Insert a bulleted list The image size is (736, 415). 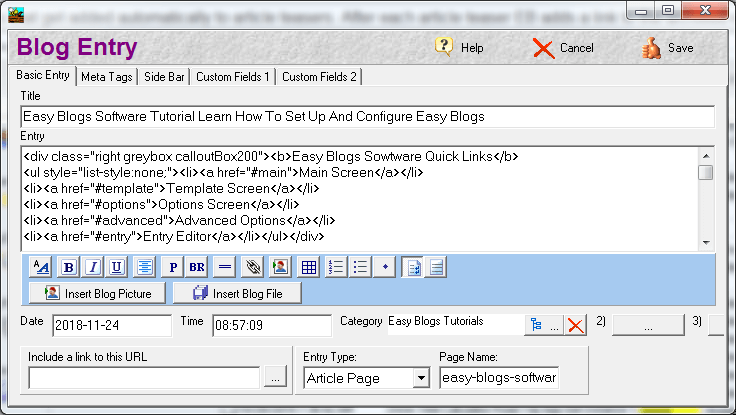[x=360, y=268]
